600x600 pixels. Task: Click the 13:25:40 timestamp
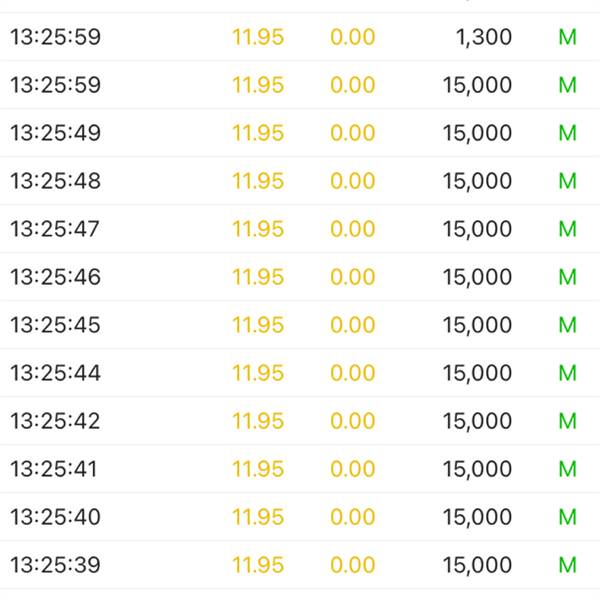(55, 517)
